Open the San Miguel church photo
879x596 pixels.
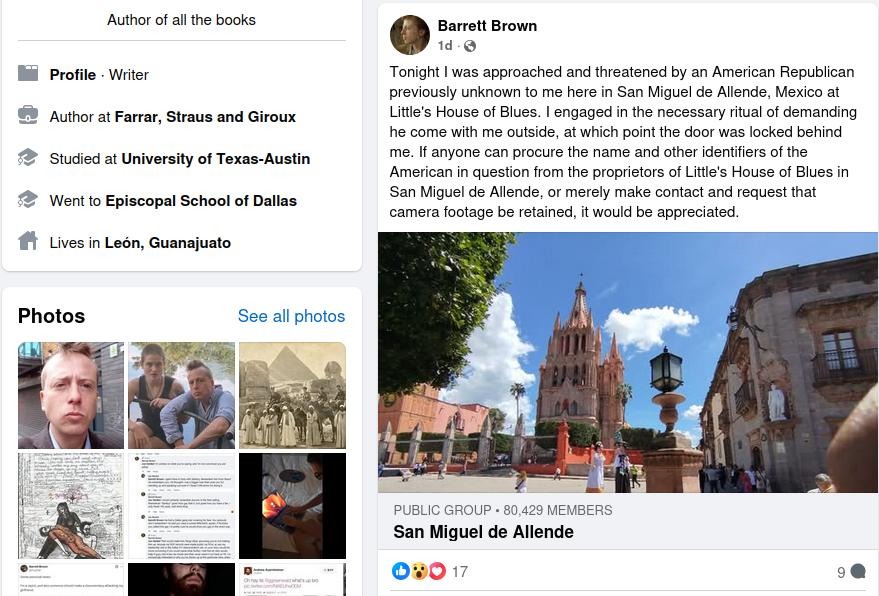pos(628,363)
